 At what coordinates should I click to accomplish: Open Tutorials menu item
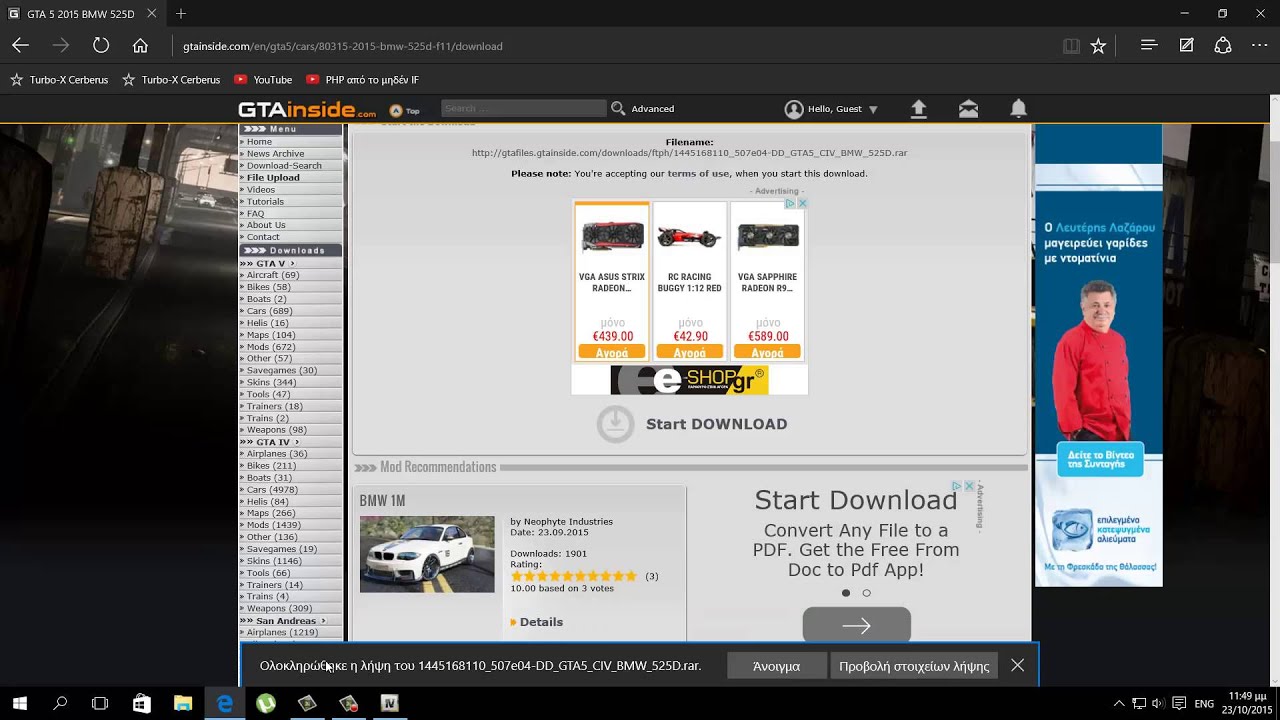[265, 202]
